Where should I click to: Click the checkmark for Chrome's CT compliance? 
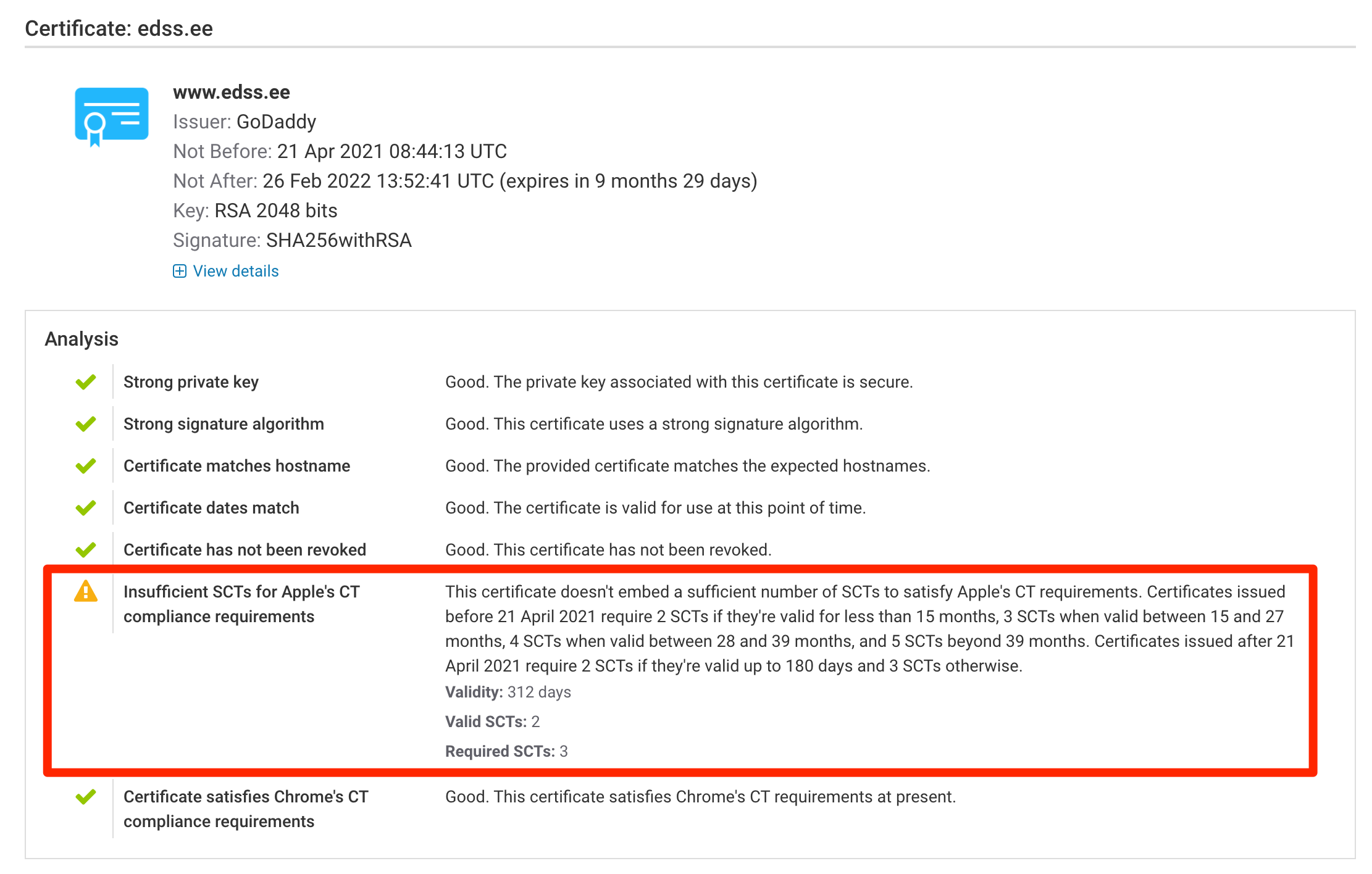[x=86, y=797]
